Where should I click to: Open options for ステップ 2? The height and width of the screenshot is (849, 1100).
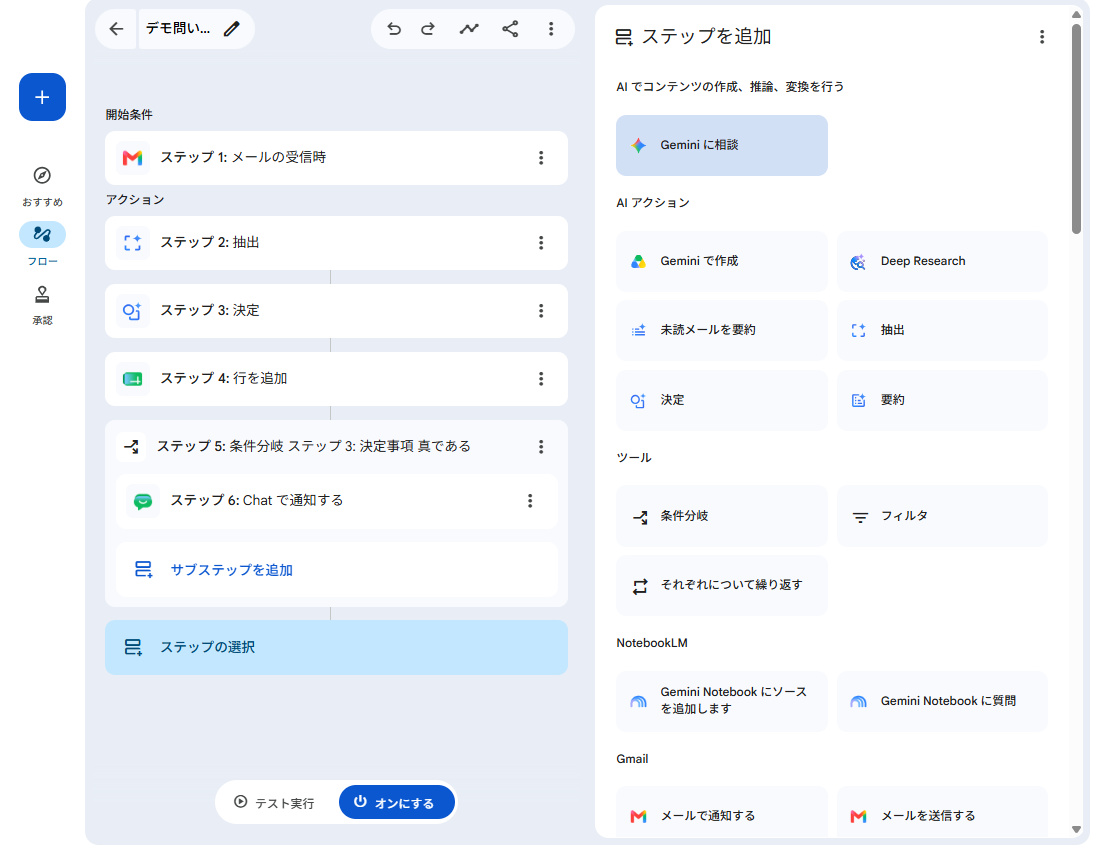click(541, 243)
